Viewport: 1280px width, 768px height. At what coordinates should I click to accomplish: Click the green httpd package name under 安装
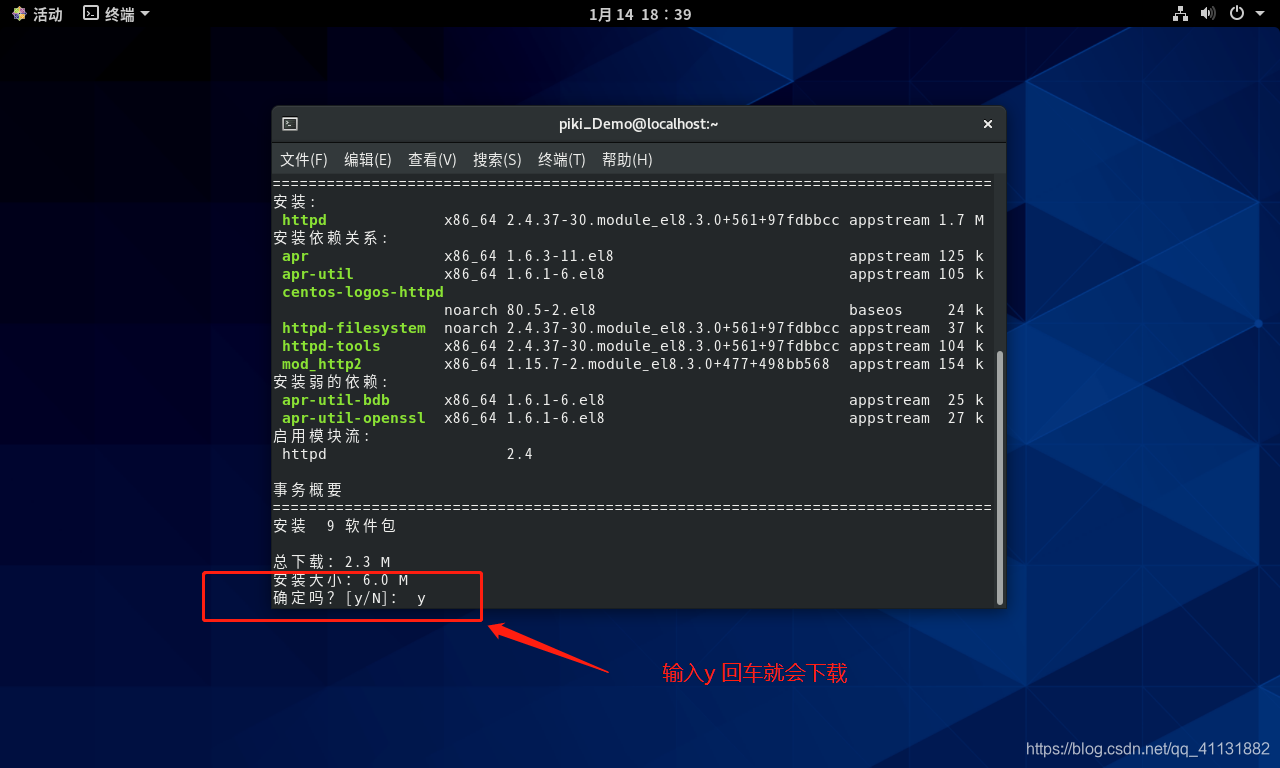pos(304,220)
